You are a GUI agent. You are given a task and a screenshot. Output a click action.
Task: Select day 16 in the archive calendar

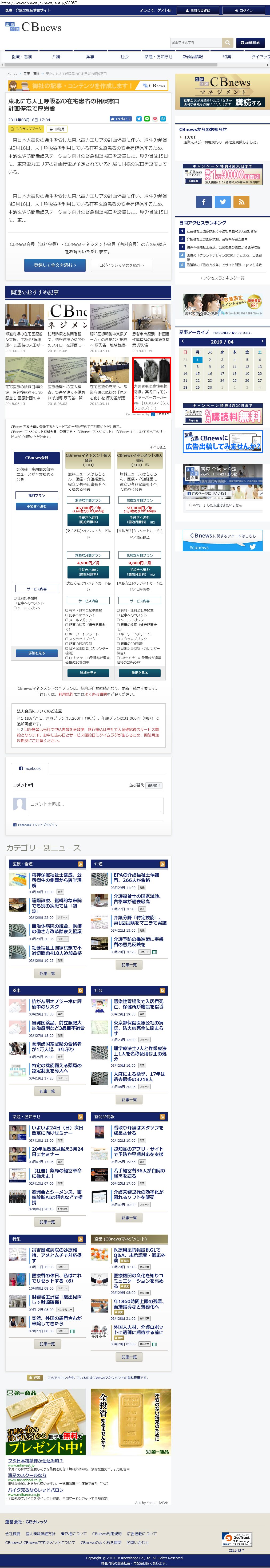click(210, 373)
